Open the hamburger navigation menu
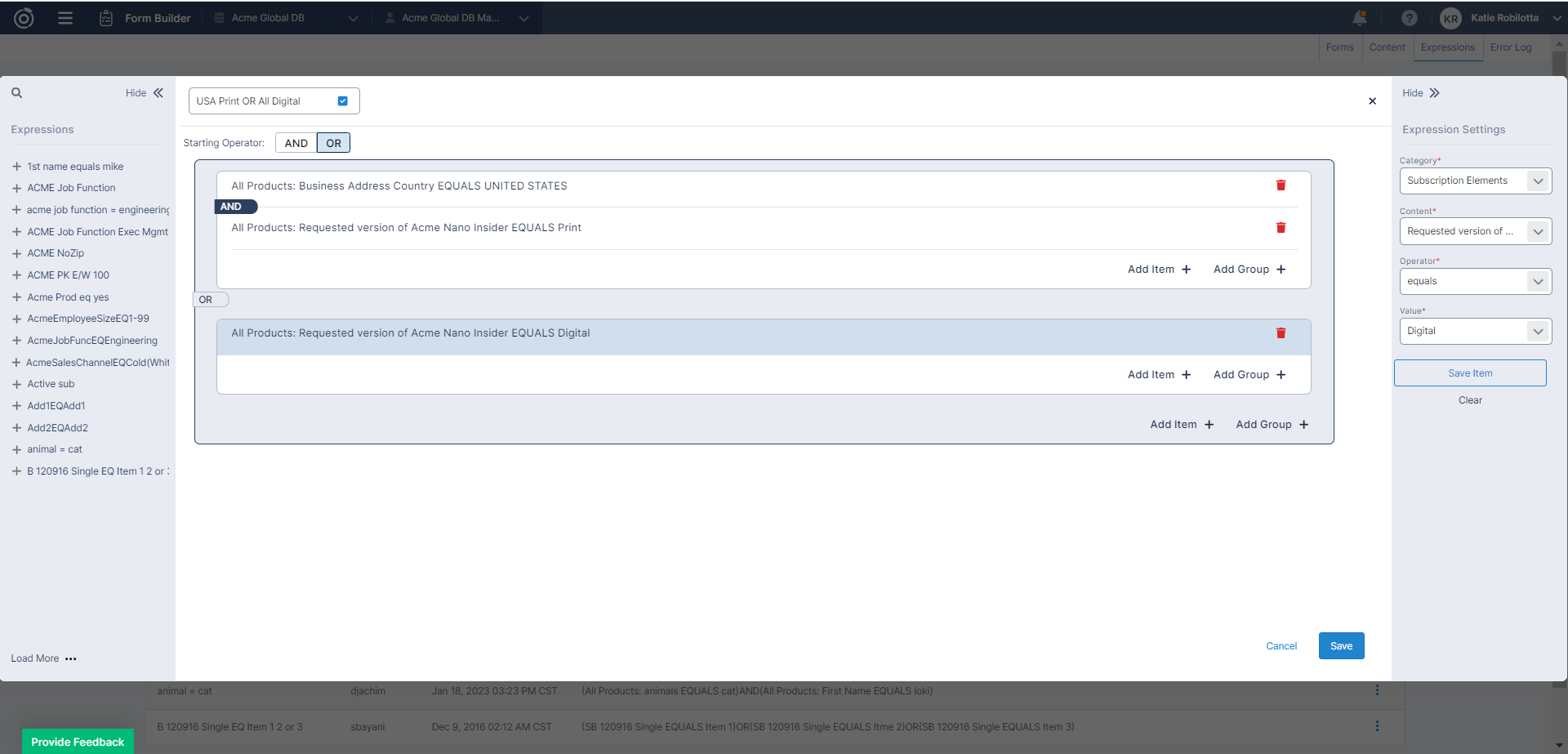The image size is (1568, 754). pos(65,18)
